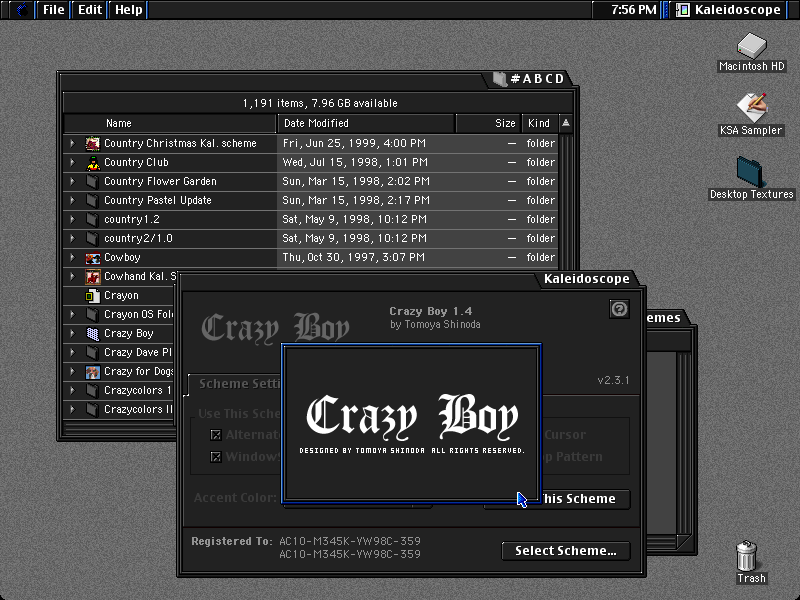
Task: Select the Cowboy folder icon
Action: coord(92,257)
